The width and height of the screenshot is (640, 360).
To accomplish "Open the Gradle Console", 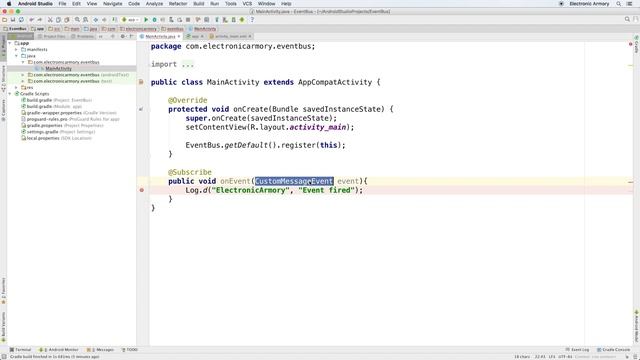I will [x=613, y=350].
